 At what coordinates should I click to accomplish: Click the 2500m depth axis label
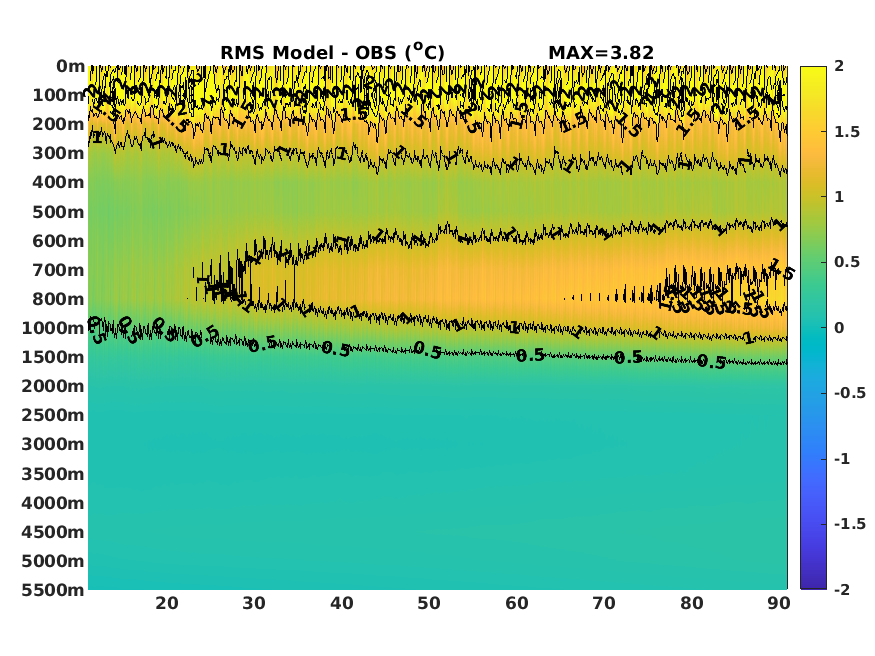tap(53, 415)
